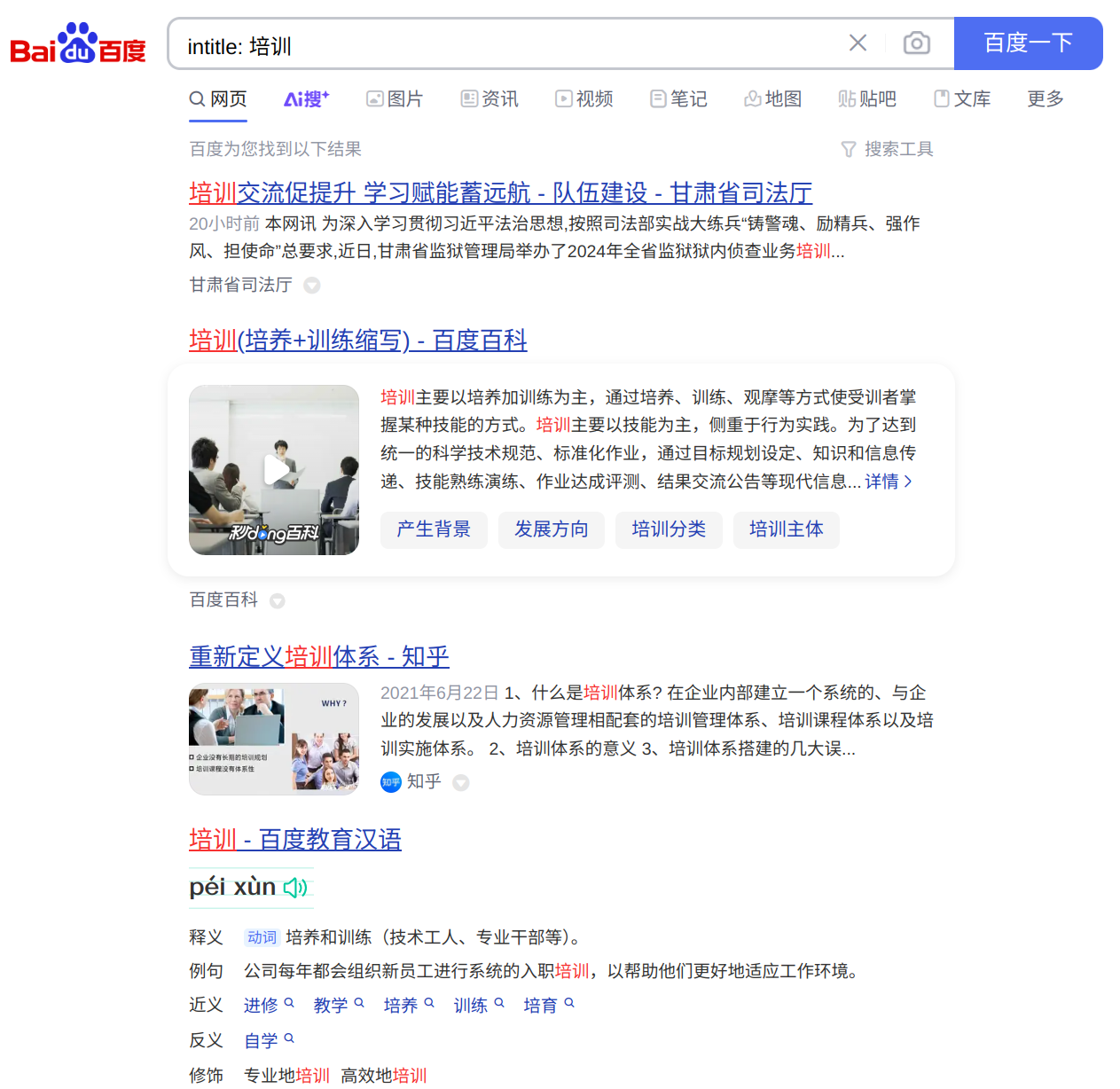
Task: Click the 知乎 source icon
Action: pyautogui.click(x=391, y=782)
